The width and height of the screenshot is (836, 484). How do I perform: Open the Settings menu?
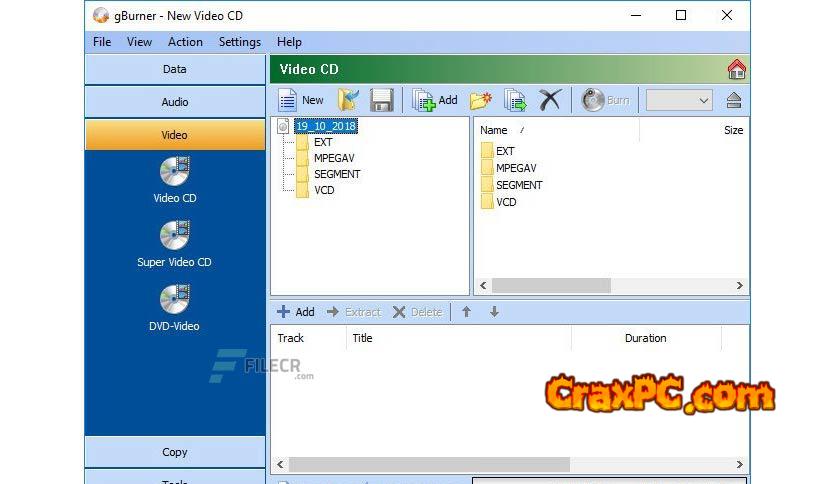(x=239, y=42)
